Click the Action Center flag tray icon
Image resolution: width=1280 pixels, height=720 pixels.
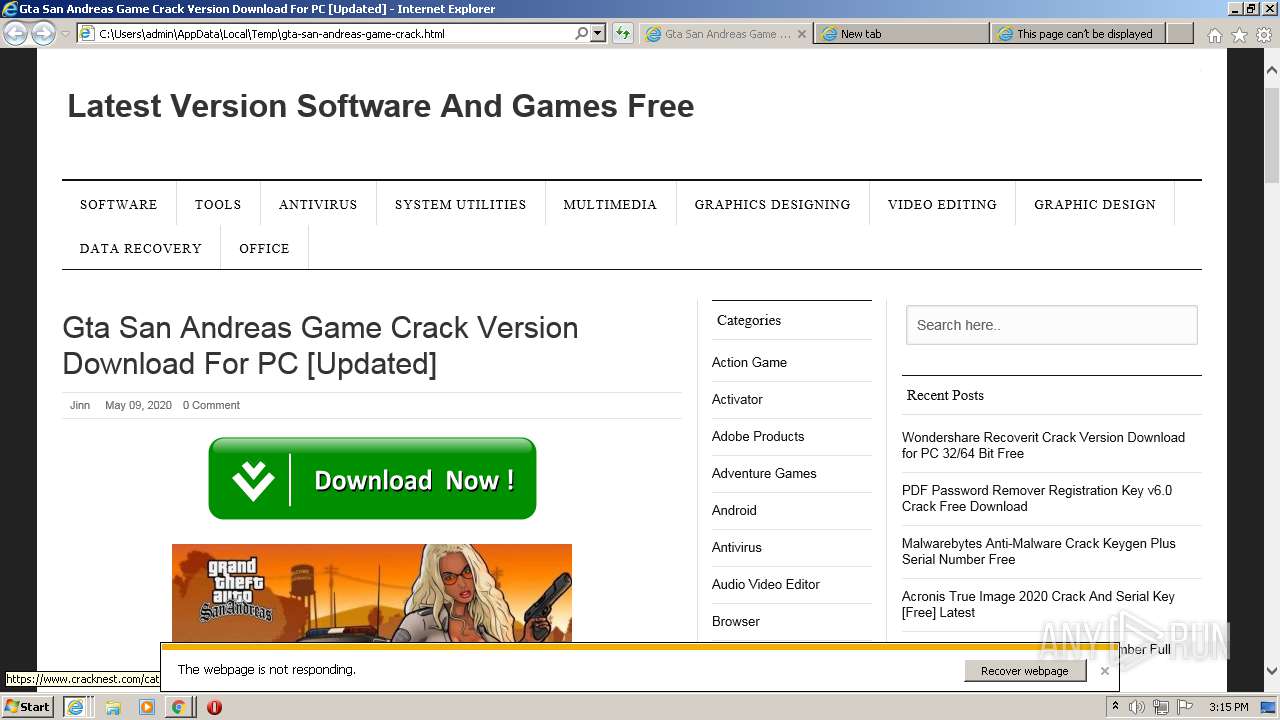pos(1185,707)
